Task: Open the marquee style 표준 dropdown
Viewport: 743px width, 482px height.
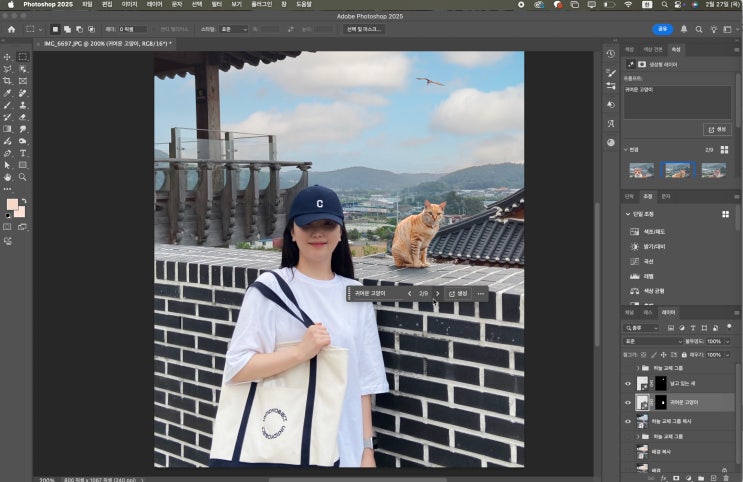Action: (234, 29)
